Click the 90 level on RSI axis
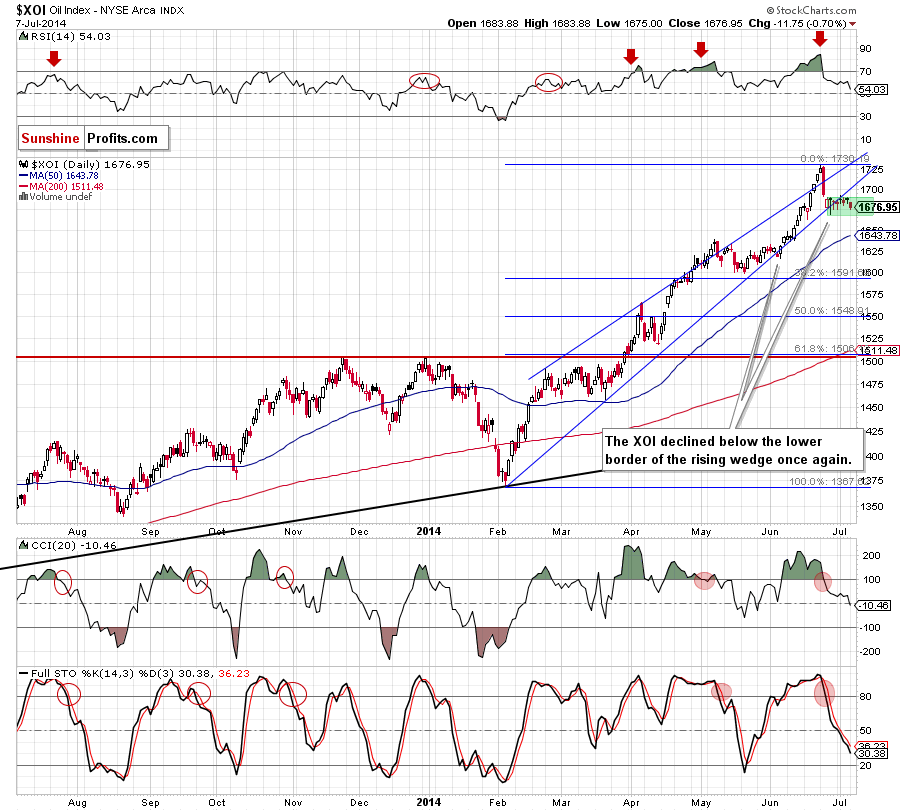The width and height of the screenshot is (900, 811). coord(865,49)
